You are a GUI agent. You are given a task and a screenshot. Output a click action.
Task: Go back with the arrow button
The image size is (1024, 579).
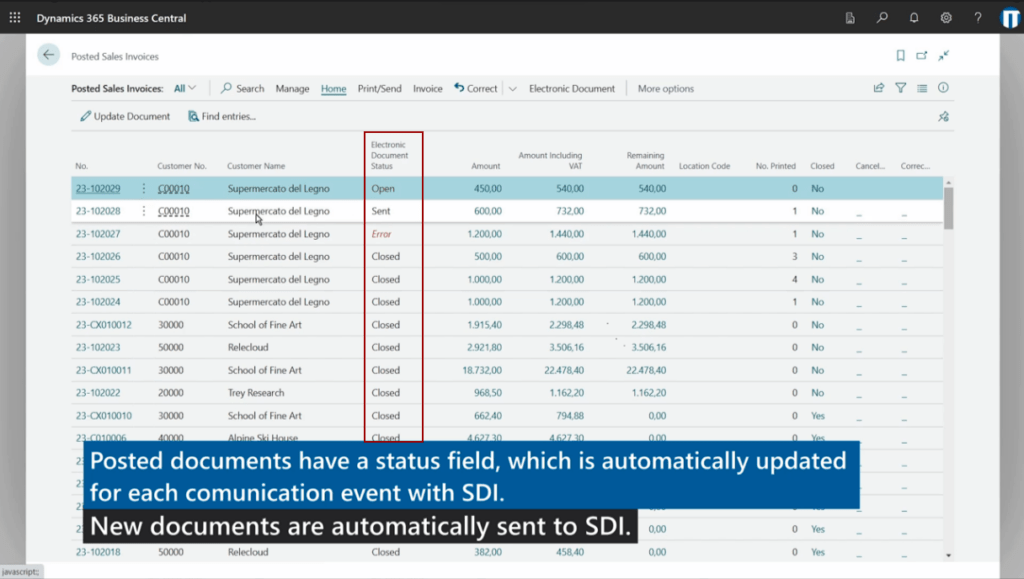[48, 55]
